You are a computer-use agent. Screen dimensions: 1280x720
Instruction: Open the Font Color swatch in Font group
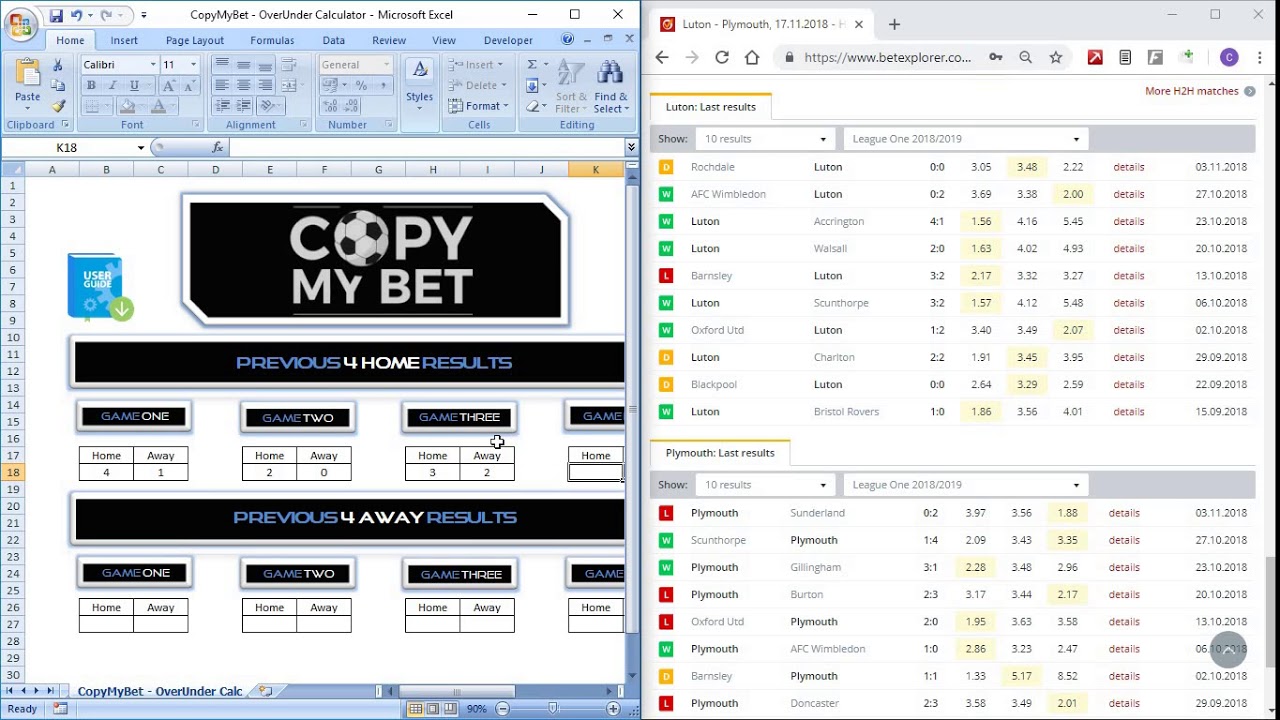point(159,106)
